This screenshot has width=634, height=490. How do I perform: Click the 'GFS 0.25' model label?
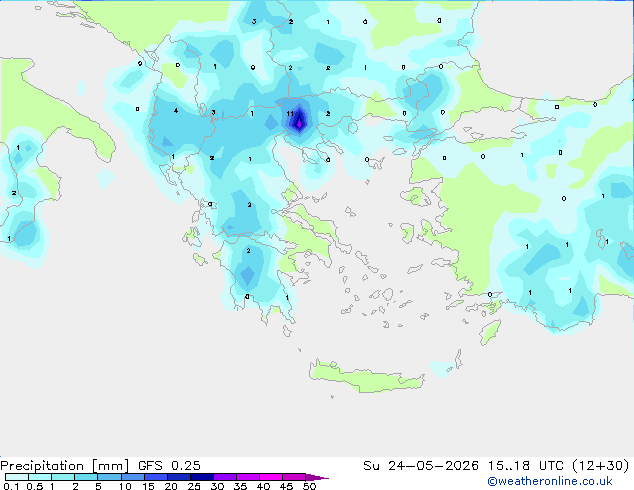tap(169, 466)
